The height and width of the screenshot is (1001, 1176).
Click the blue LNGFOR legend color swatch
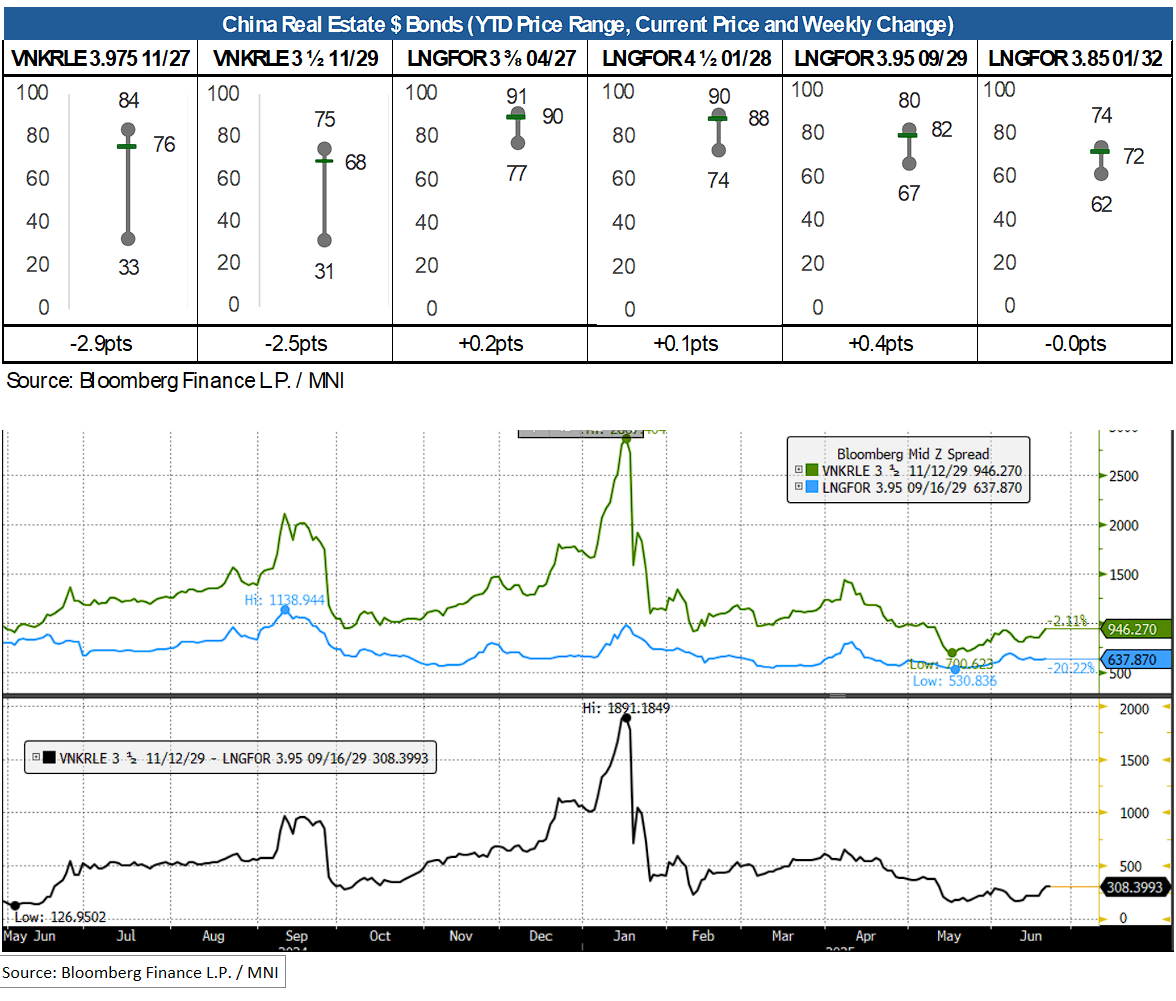point(812,487)
